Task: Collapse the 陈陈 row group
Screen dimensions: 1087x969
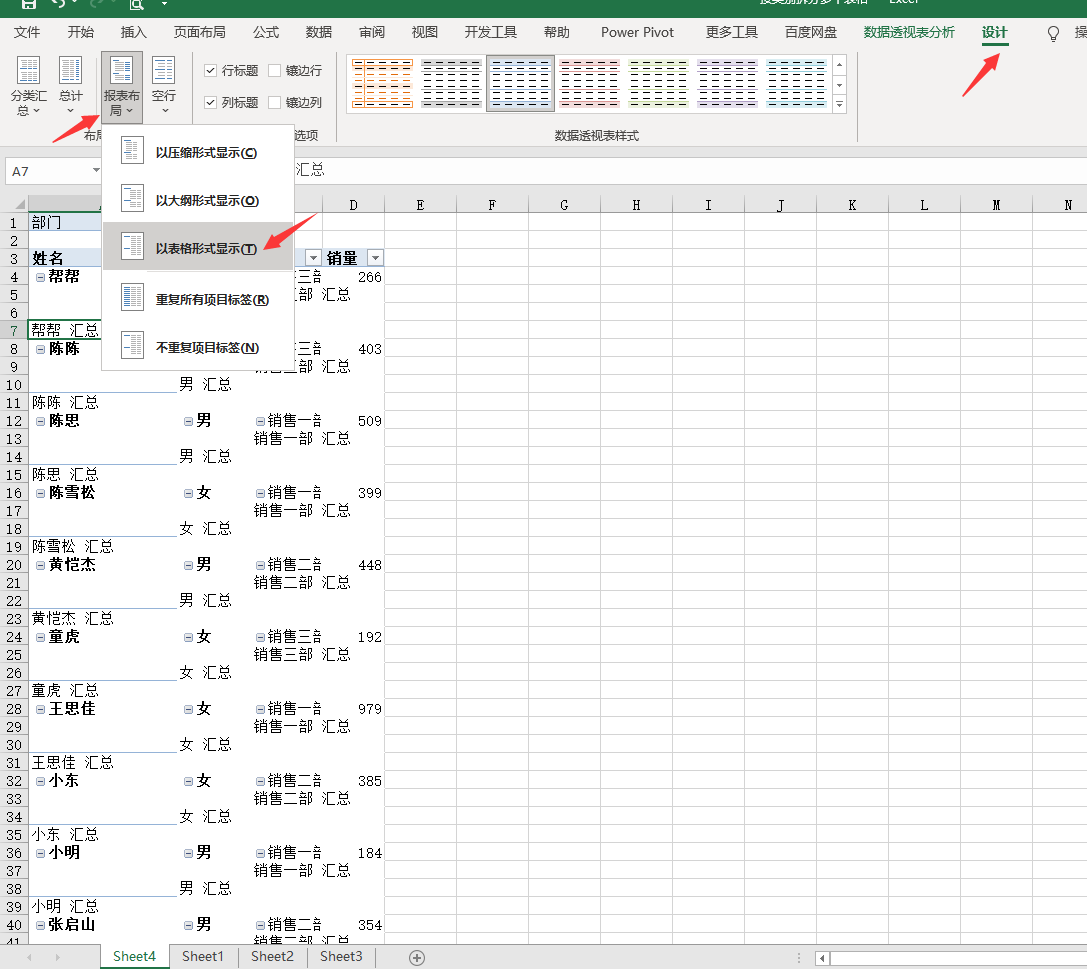Action: click(x=40, y=349)
